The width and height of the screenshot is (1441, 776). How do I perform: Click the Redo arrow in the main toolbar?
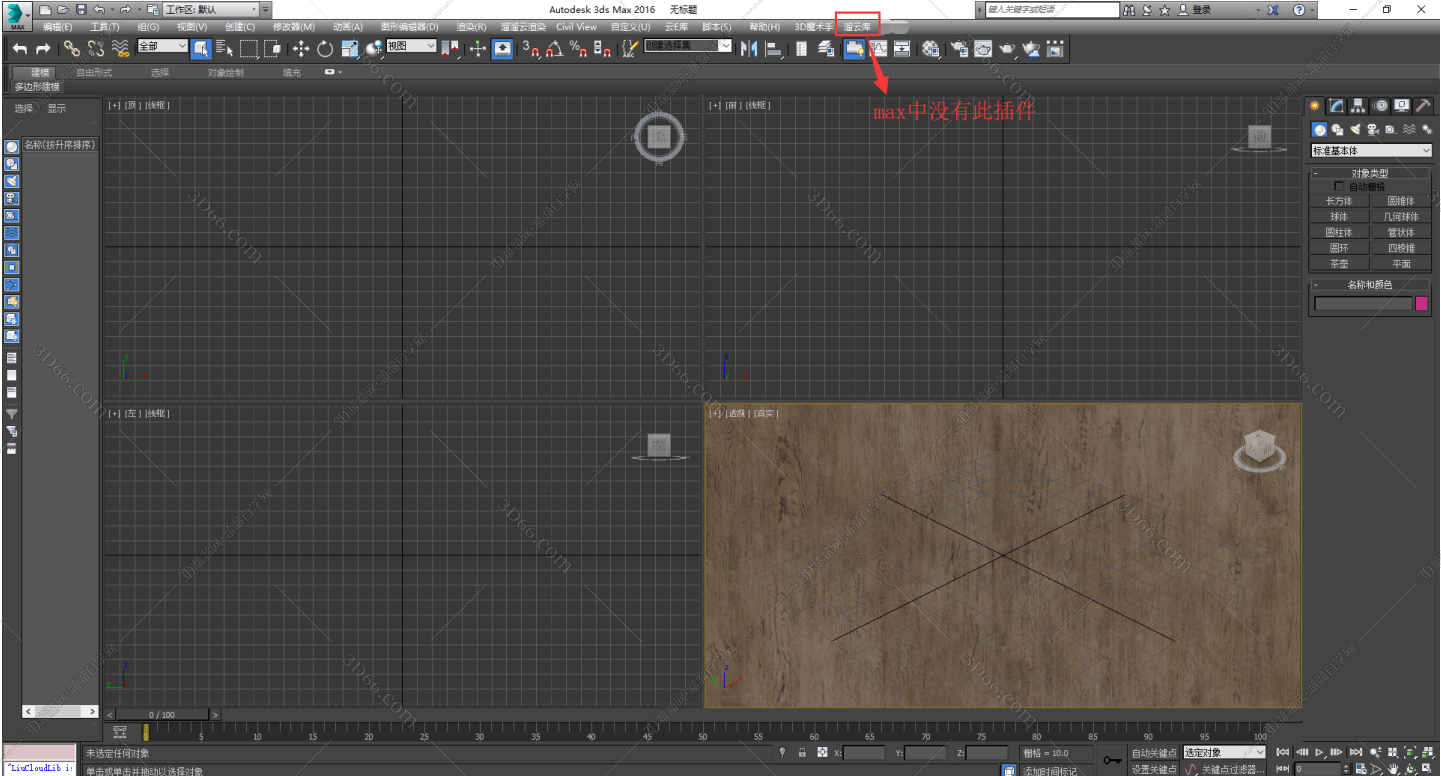pos(43,48)
